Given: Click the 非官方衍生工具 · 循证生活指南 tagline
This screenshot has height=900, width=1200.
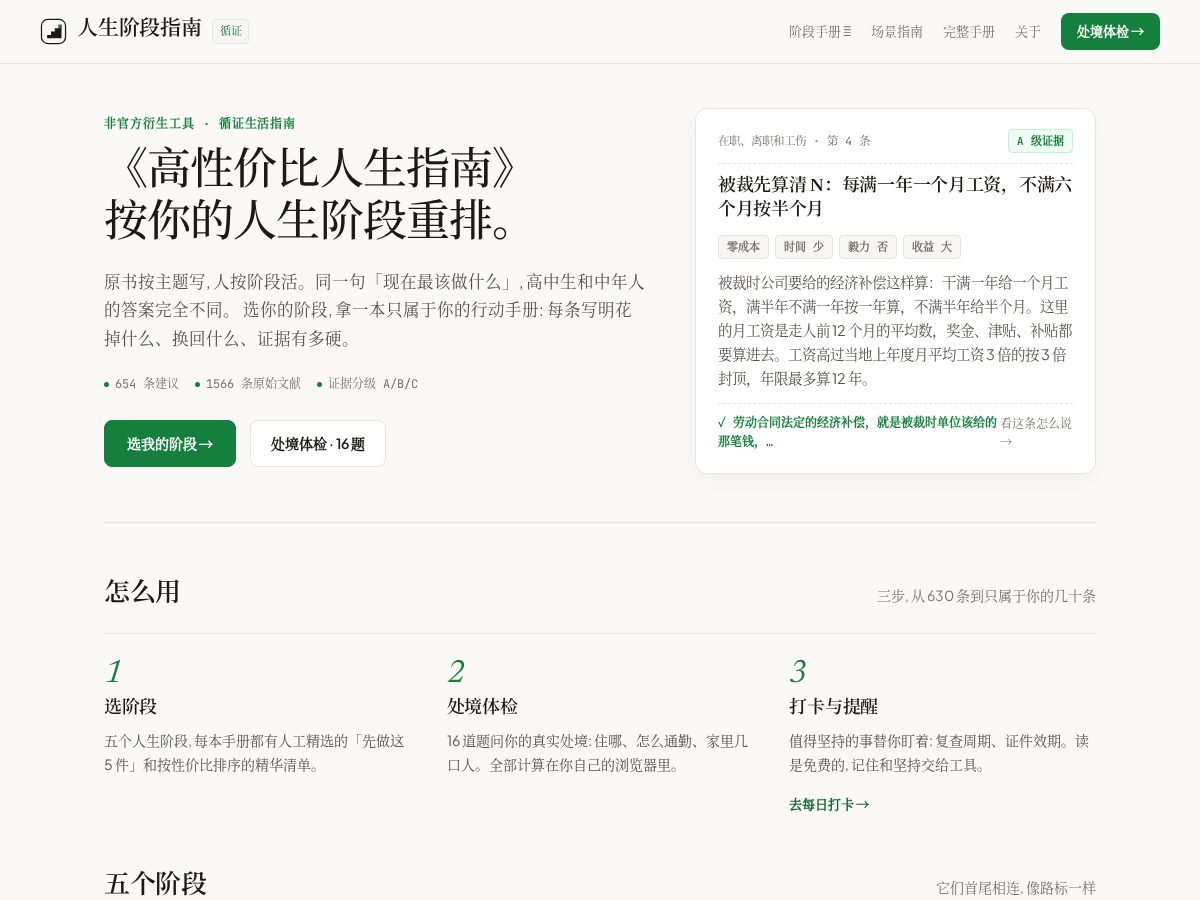Looking at the screenshot, I should 199,123.
